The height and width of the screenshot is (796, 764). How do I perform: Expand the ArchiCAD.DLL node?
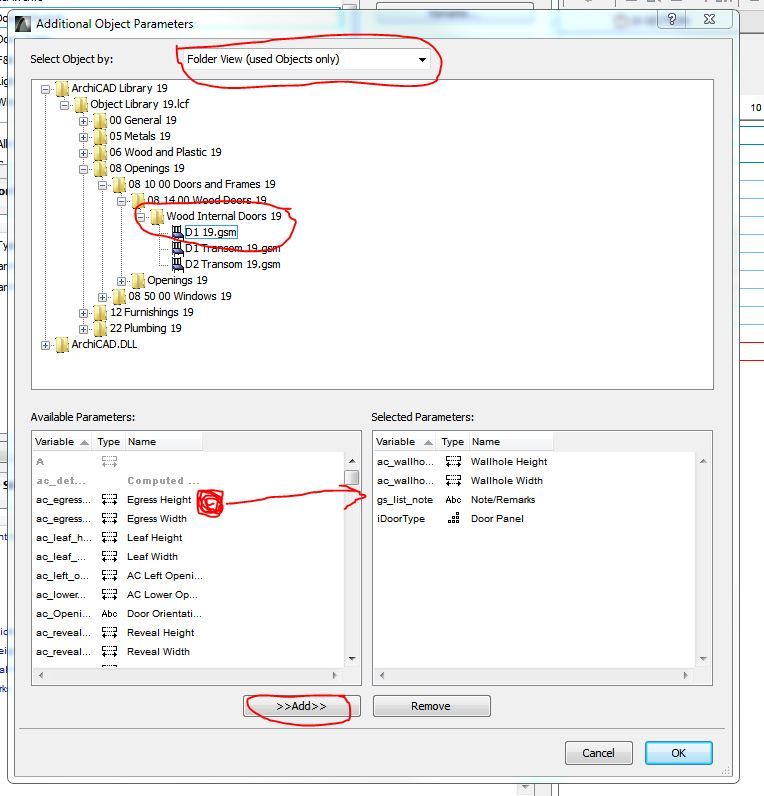46,345
